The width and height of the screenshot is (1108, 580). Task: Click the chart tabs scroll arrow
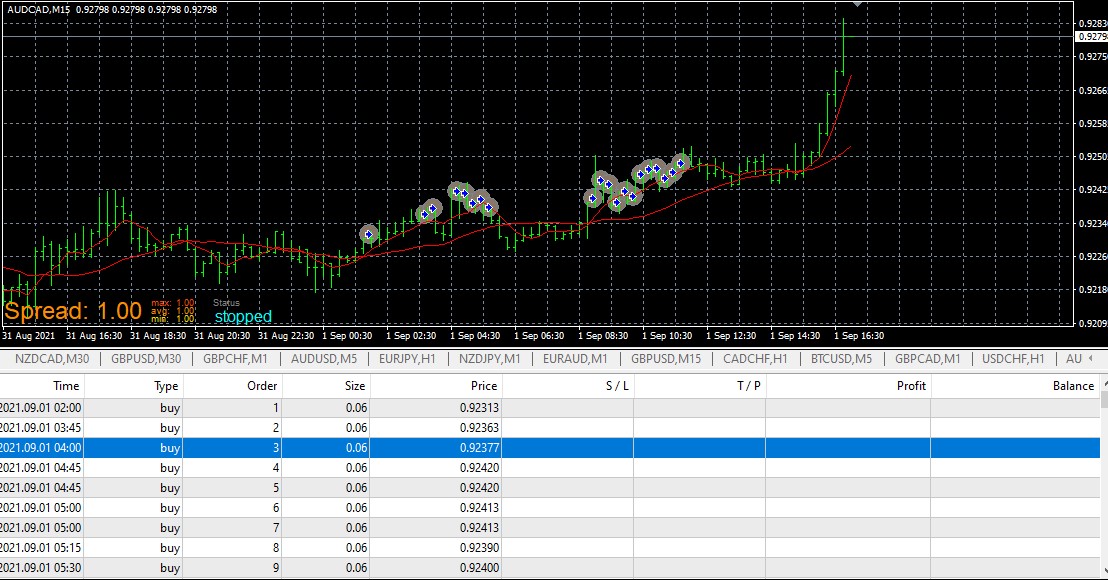point(1090,358)
